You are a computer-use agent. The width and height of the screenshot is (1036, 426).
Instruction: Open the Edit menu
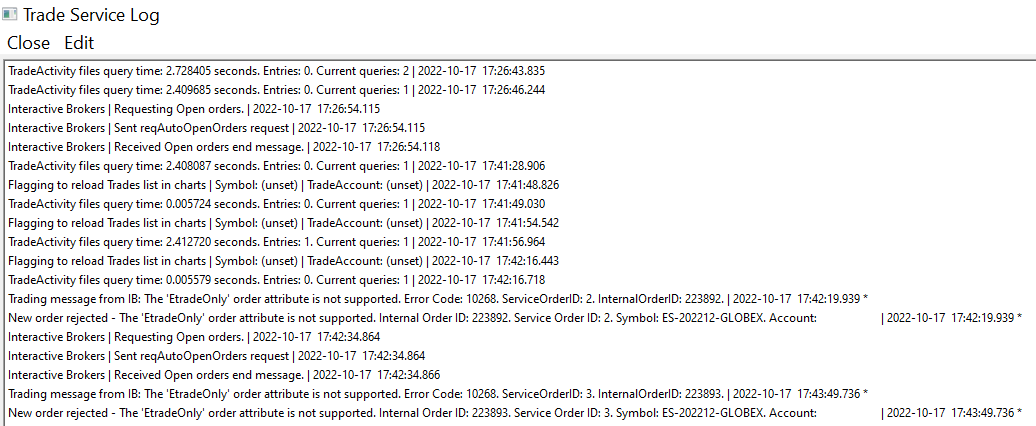[x=79, y=43]
